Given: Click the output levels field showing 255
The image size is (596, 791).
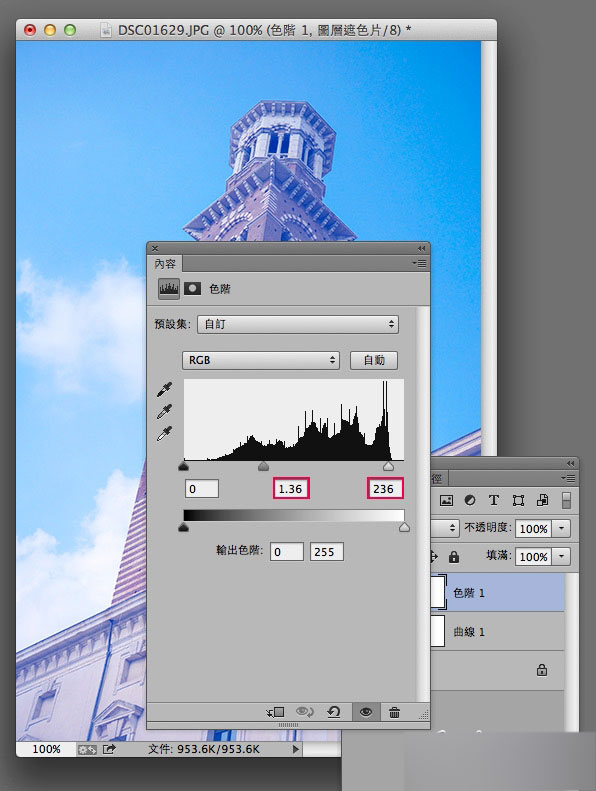Looking at the screenshot, I should click(327, 551).
